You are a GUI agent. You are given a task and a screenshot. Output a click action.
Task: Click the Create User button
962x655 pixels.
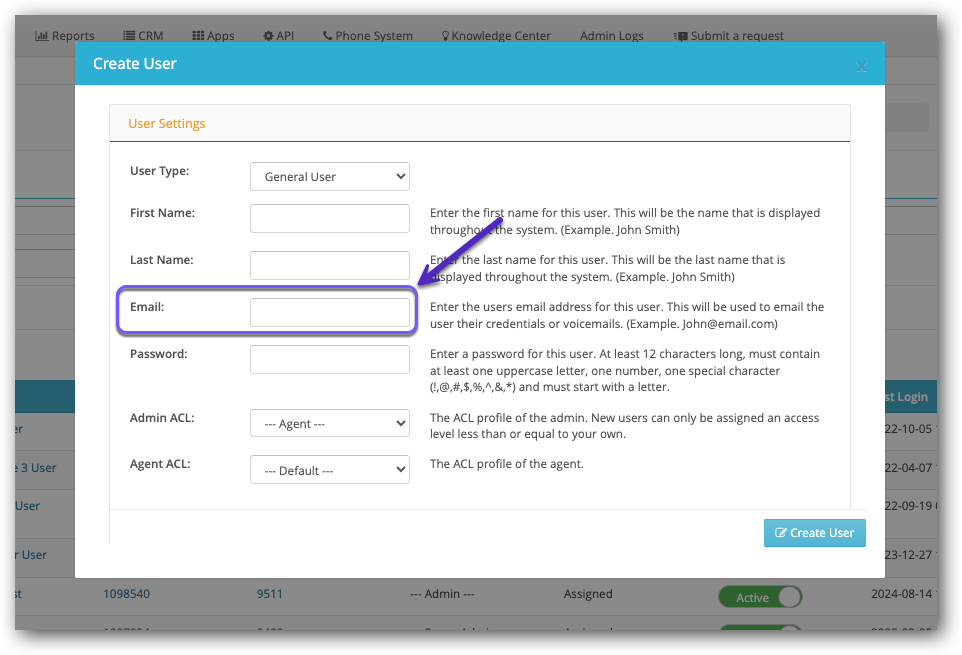(x=814, y=533)
